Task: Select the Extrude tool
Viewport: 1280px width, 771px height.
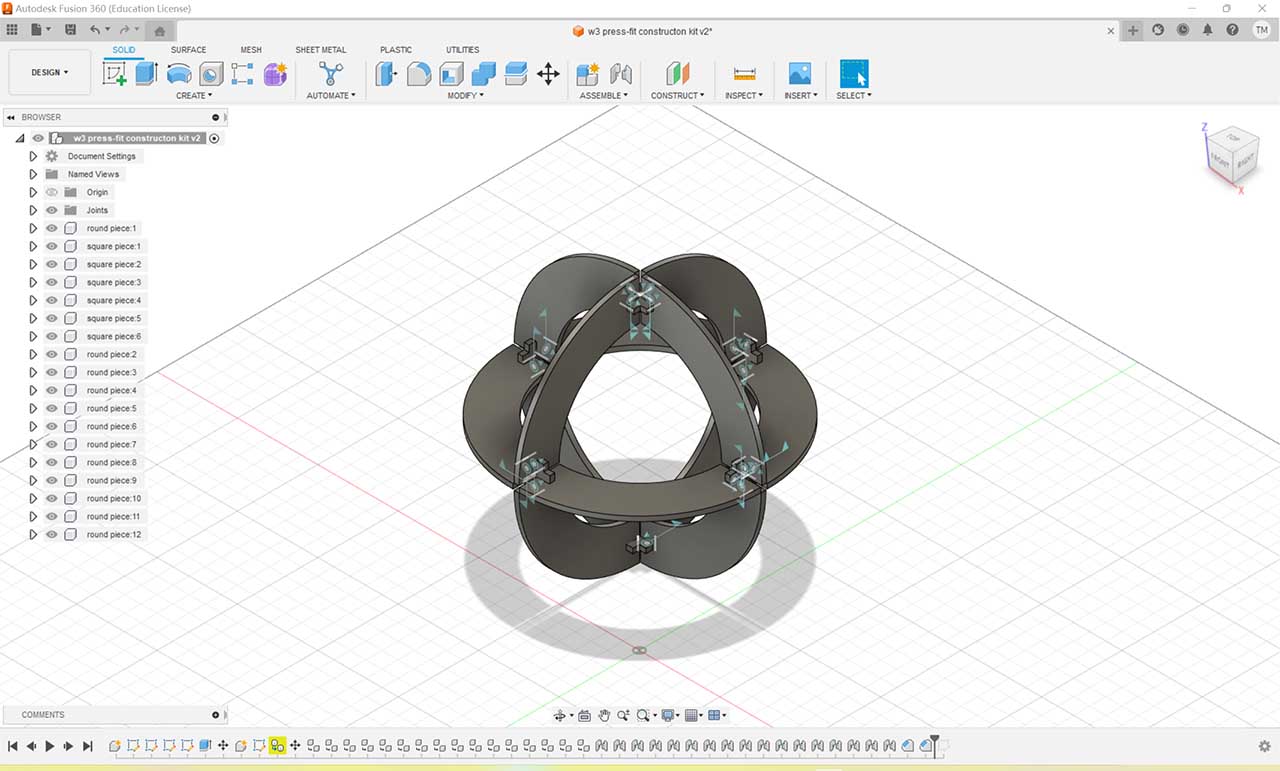Action: [147, 74]
